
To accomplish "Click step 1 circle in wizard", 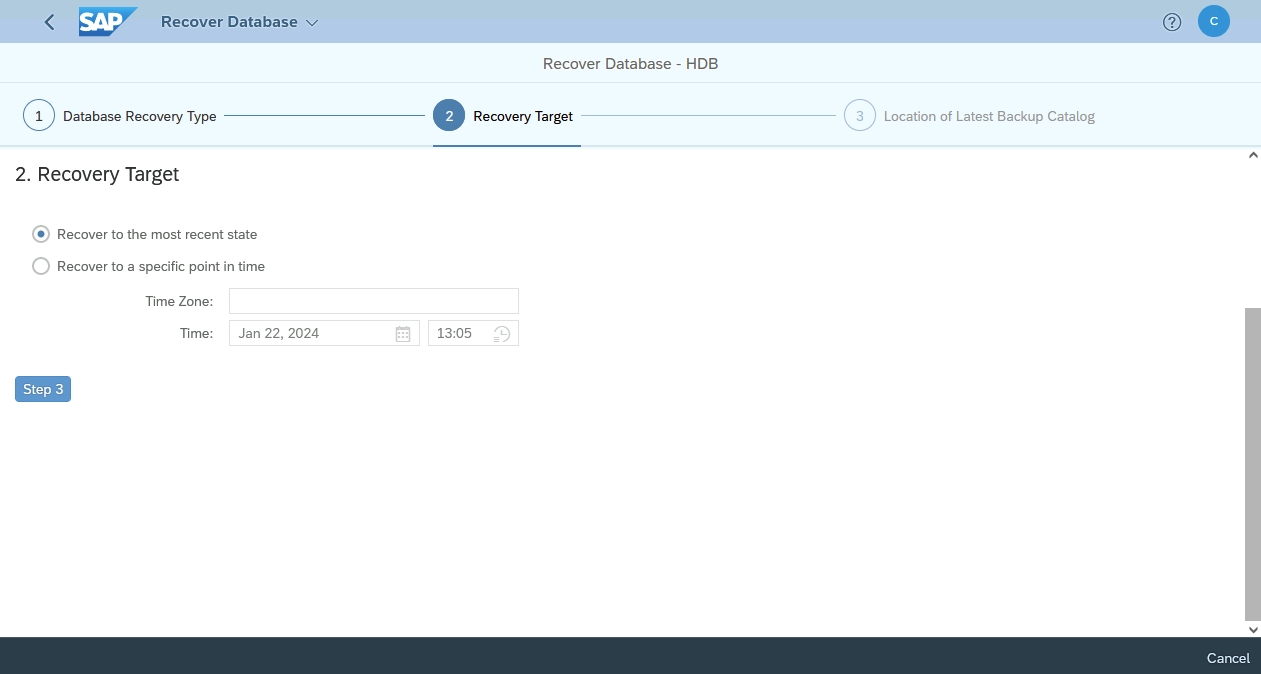I will pos(39,116).
